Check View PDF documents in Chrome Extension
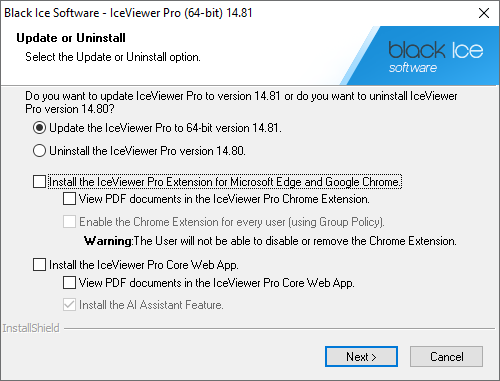The width and height of the screenshot is (500, 381). (x=69, y=199)
